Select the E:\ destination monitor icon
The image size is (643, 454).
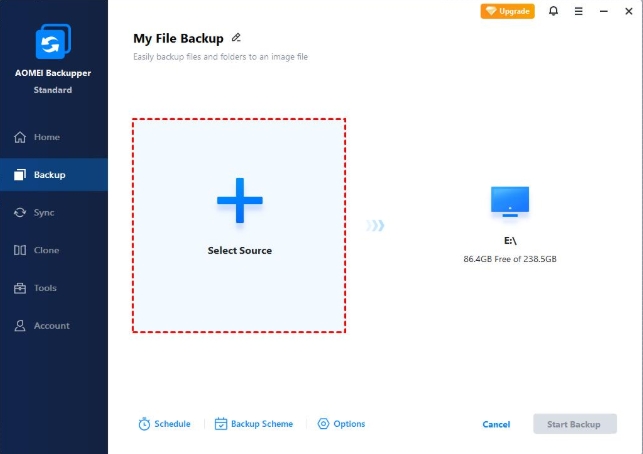click(510, 201)
